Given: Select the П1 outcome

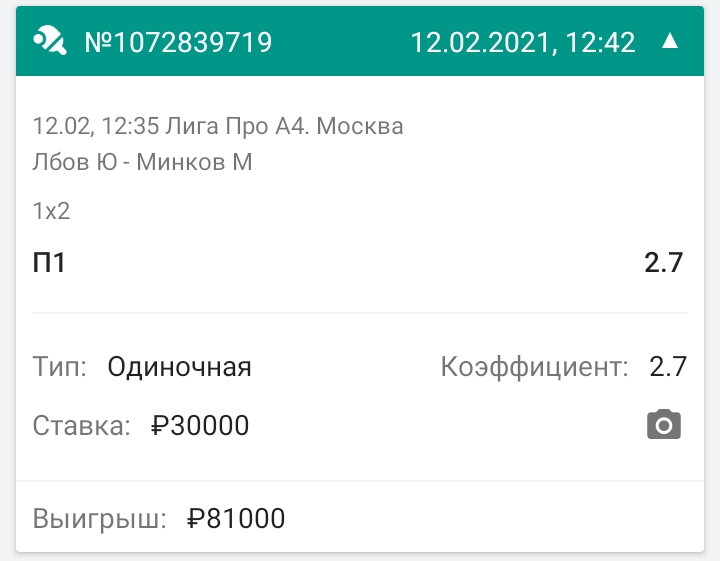Looking at the screenshot, I should 49,263.
